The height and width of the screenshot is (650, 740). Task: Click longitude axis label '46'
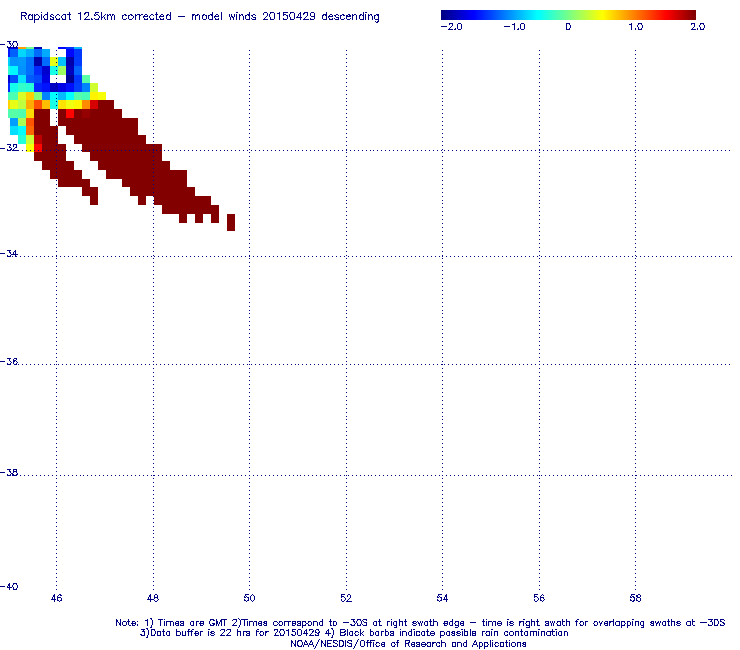click(x=56, y=599)
